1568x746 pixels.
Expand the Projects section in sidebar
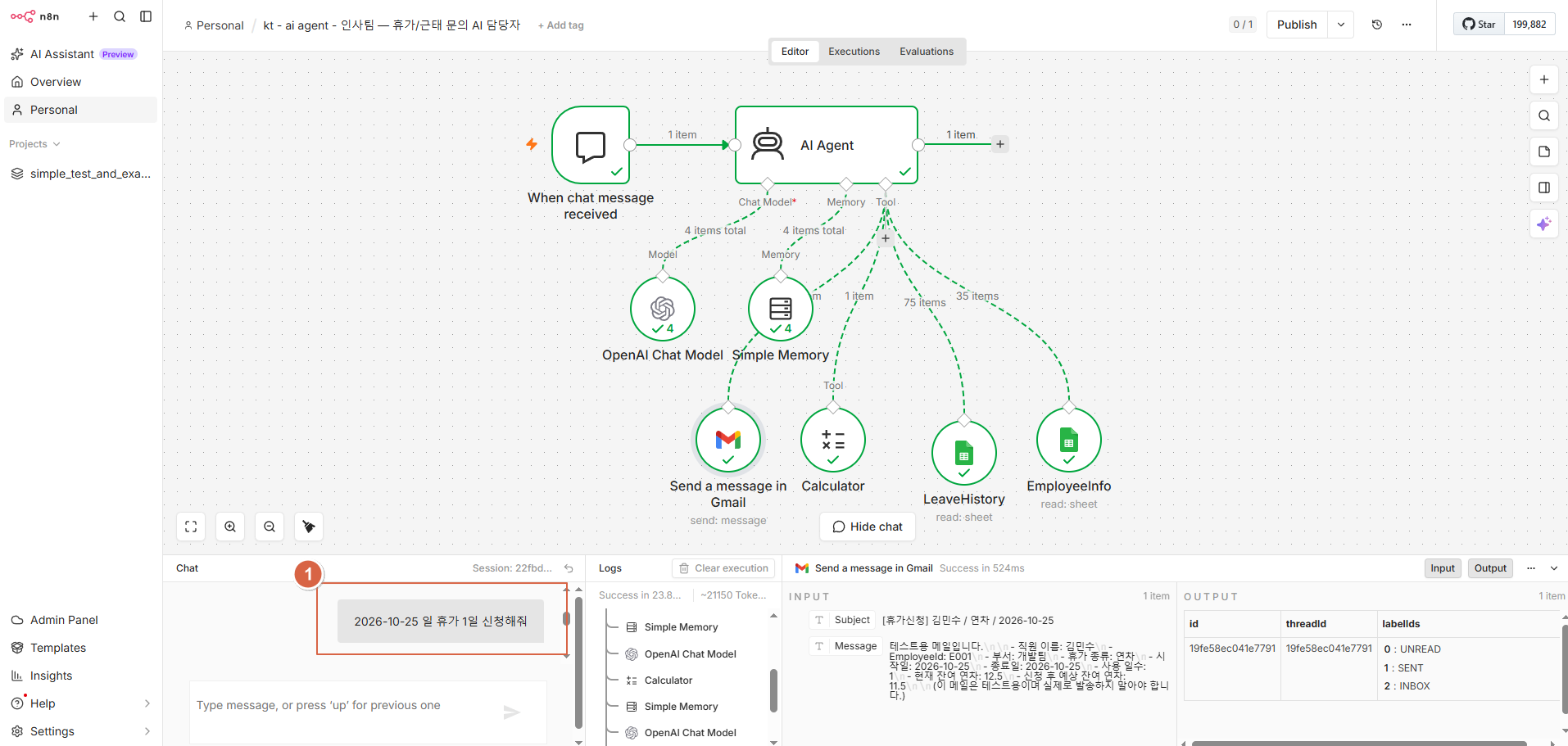click(34, 144)
